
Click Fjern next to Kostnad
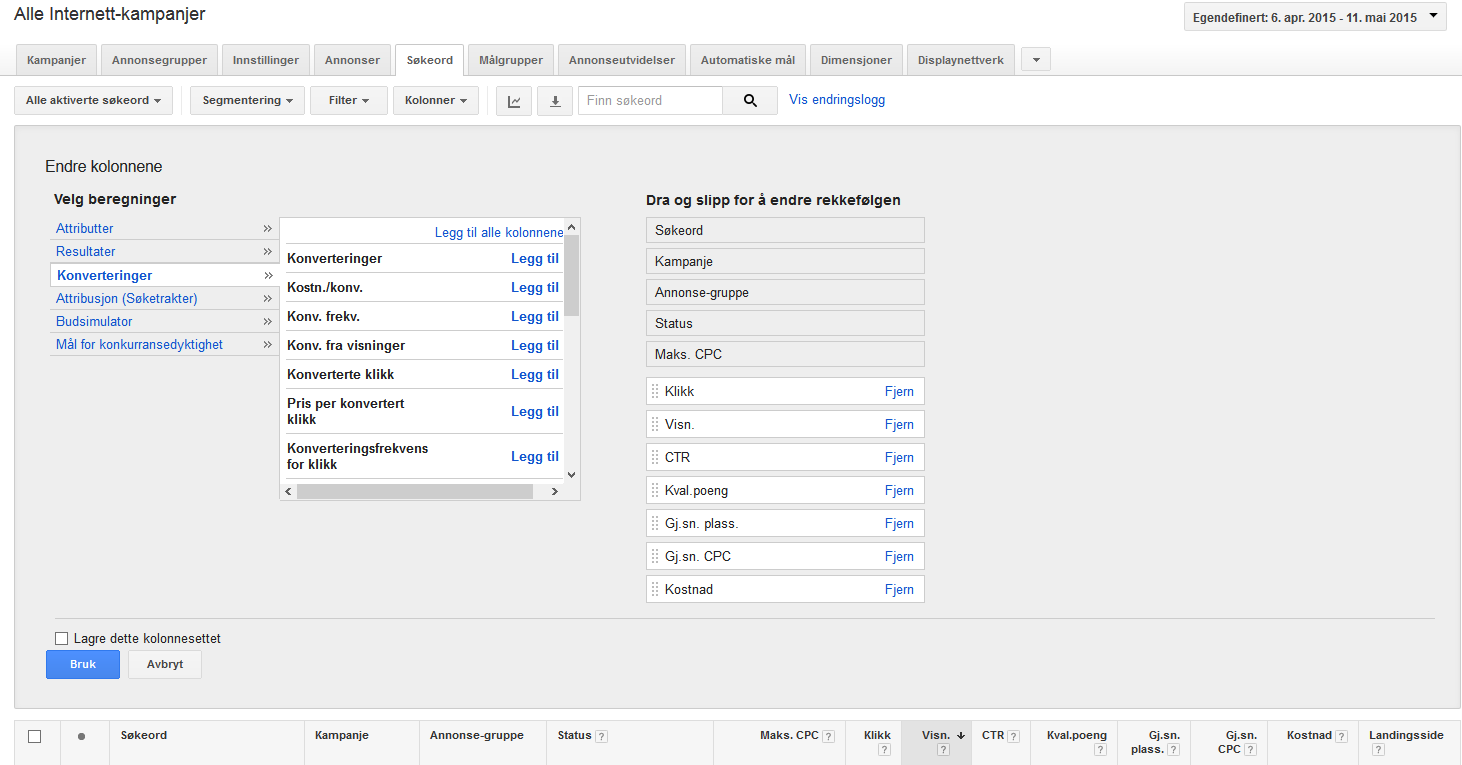coord(899,589)
